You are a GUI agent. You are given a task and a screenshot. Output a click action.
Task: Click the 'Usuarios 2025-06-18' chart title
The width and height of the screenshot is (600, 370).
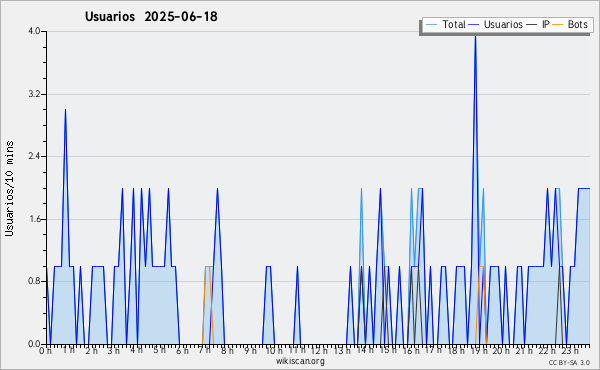[151, 16]
